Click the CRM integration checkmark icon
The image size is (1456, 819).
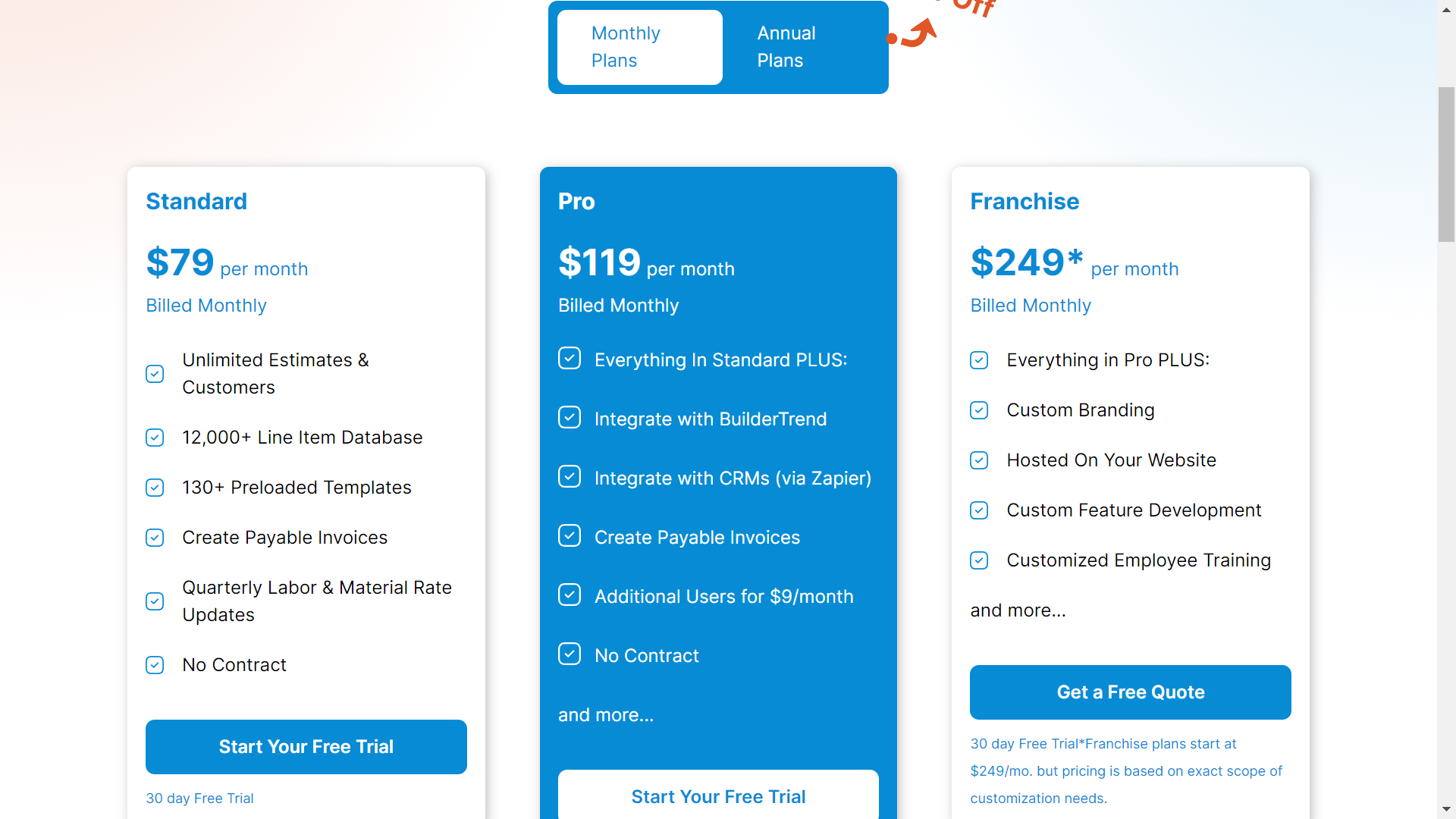pos(569,477)
